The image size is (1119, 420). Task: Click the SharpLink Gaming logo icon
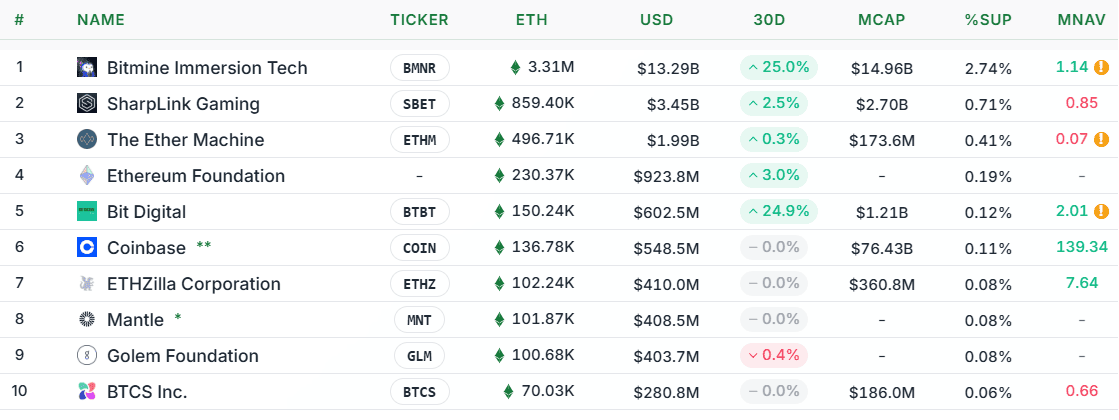[87, 103]
